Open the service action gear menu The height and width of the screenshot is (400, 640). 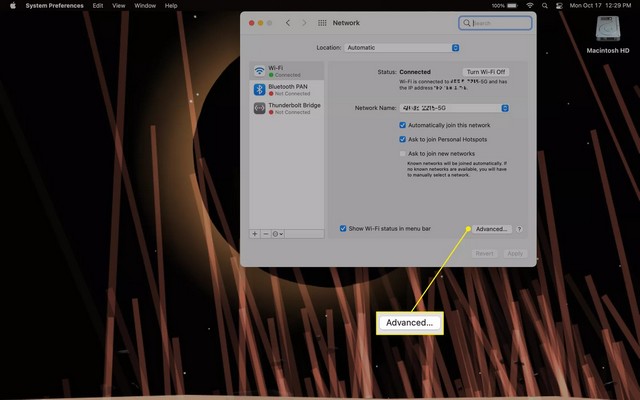pyautogui.click(x=278, y=233)
